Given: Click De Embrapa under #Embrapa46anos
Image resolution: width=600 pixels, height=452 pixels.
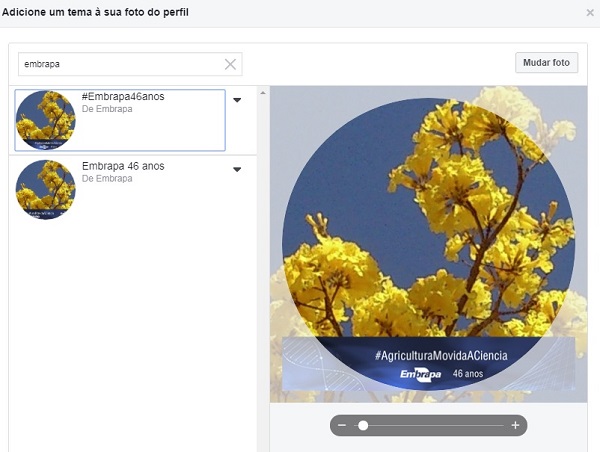Looking at the screenshot, I should pos(107,109).
